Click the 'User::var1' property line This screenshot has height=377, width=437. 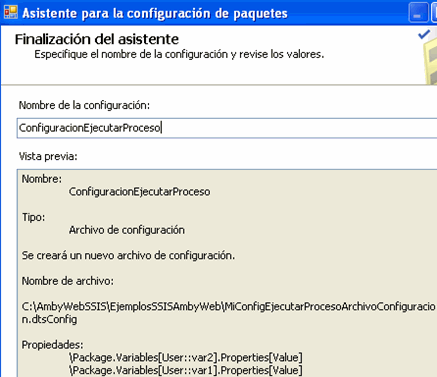[x=186, y=370]
